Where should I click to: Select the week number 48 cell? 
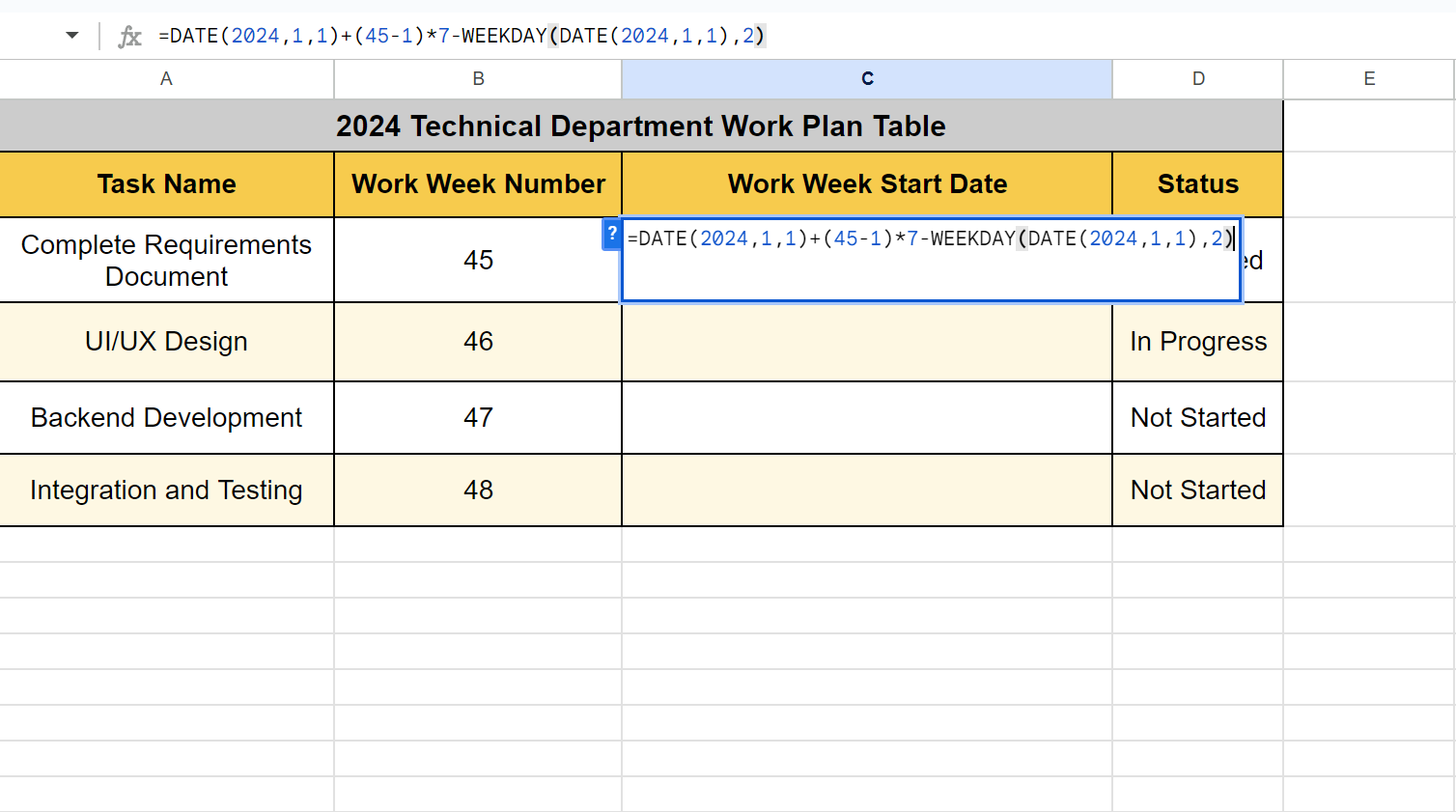[x=478, y=490]
